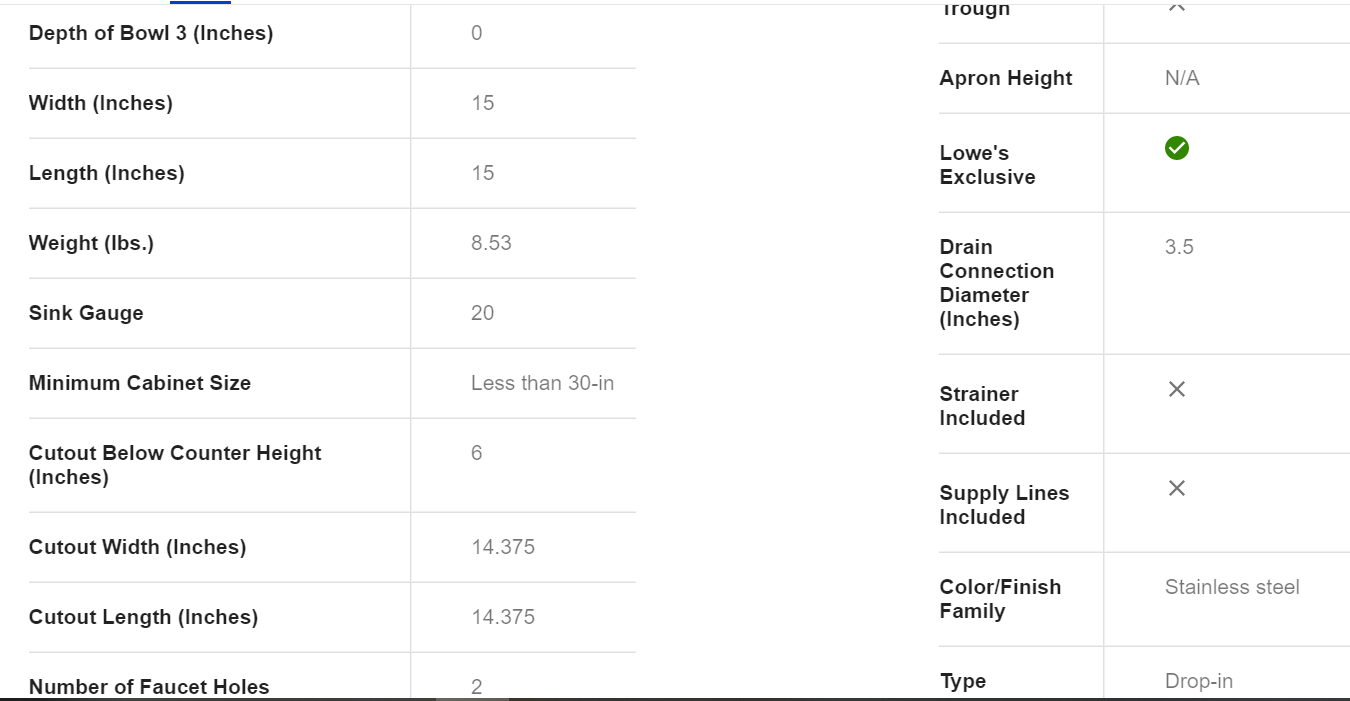
Task: Select the 3.5 drain diameter value
Action: coord(1179,247)
